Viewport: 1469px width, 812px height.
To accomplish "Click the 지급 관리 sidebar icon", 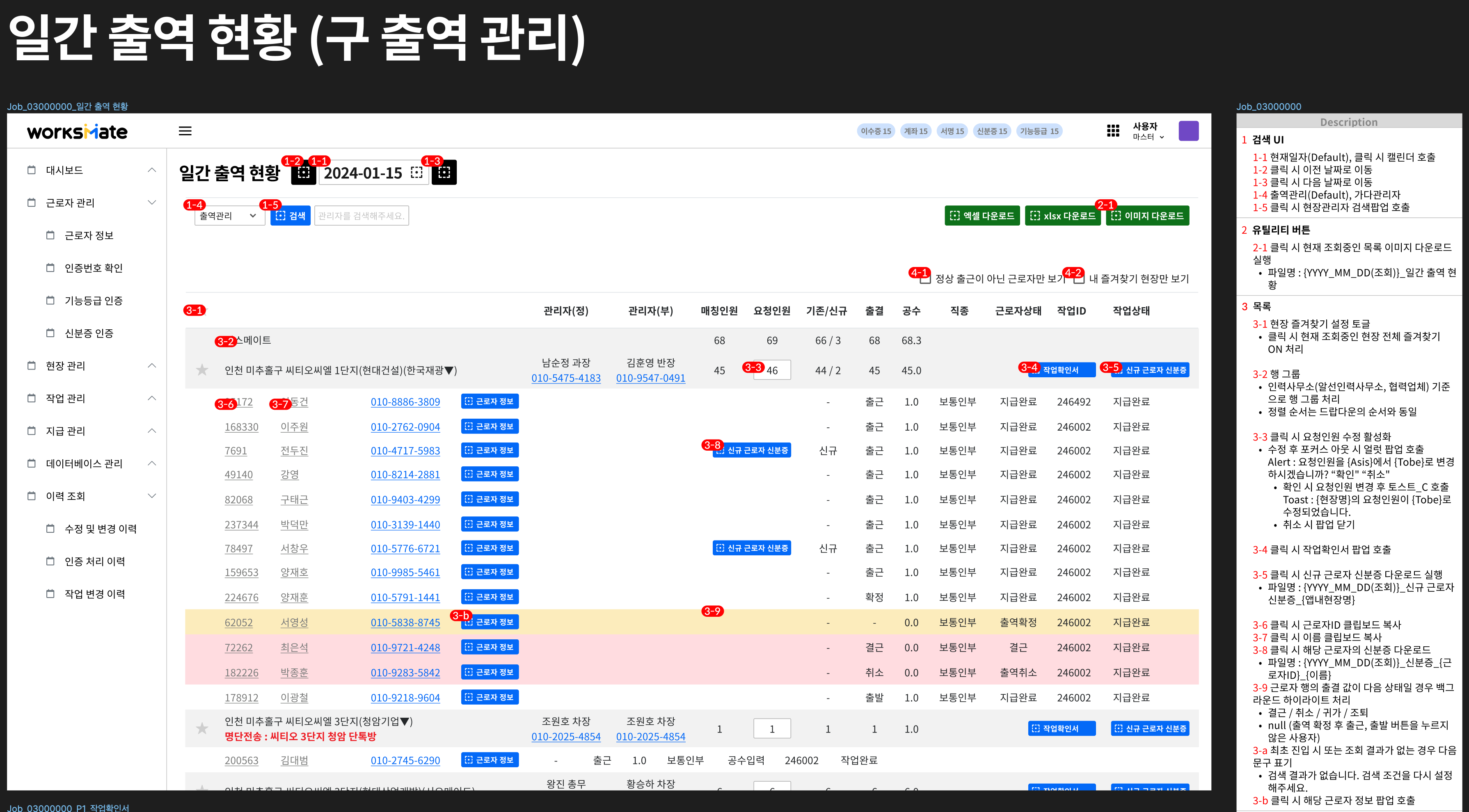I will pyautogui.click(x=31, y=430).
